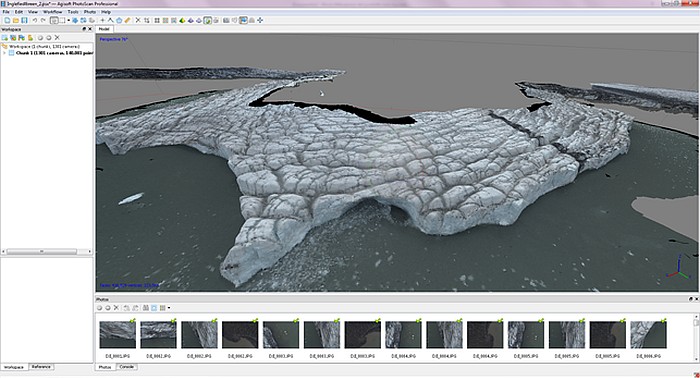Activate the Move Region tool
700x378 pixels.
click(75, 20)
